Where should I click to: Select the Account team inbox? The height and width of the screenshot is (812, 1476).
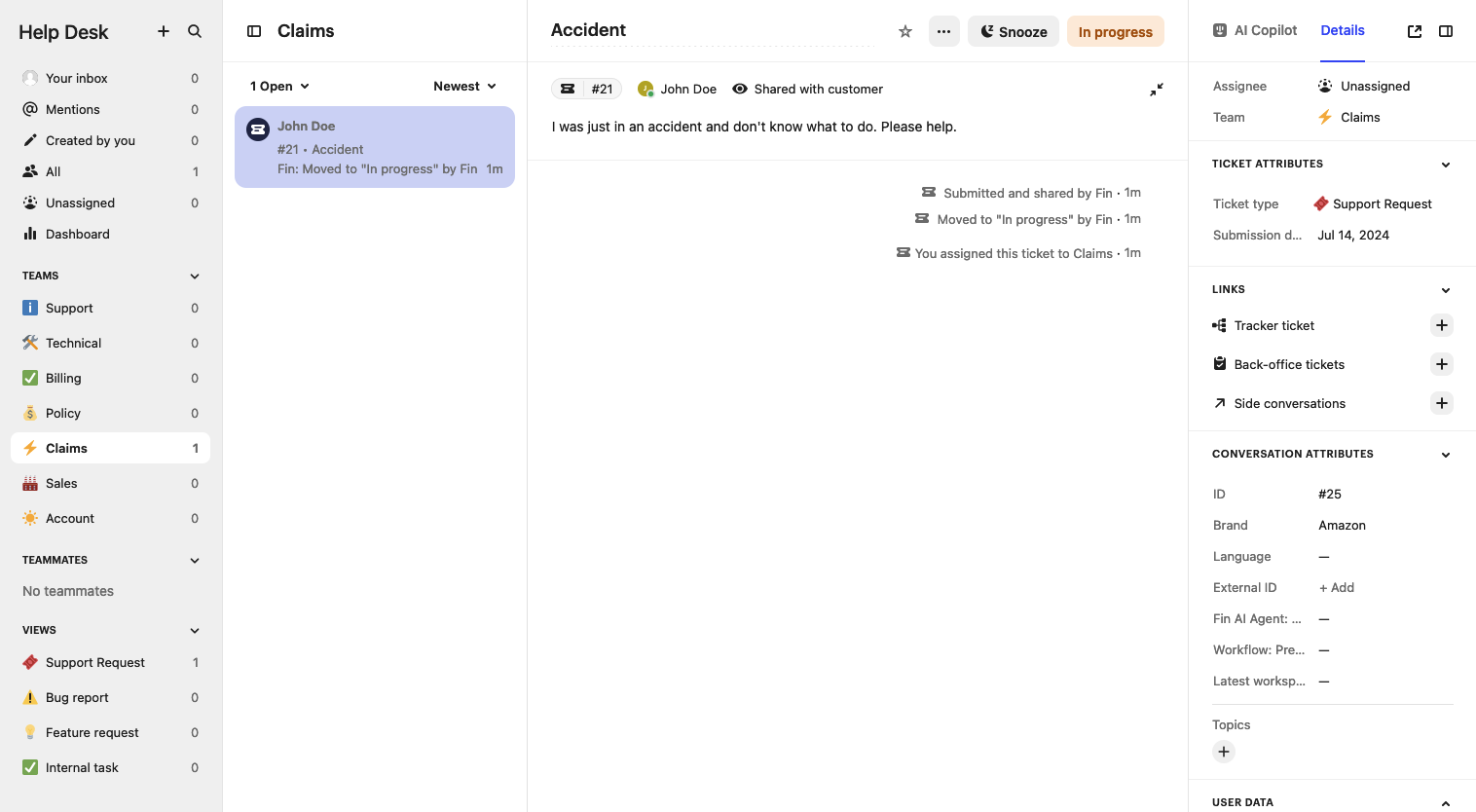[110, 518]
